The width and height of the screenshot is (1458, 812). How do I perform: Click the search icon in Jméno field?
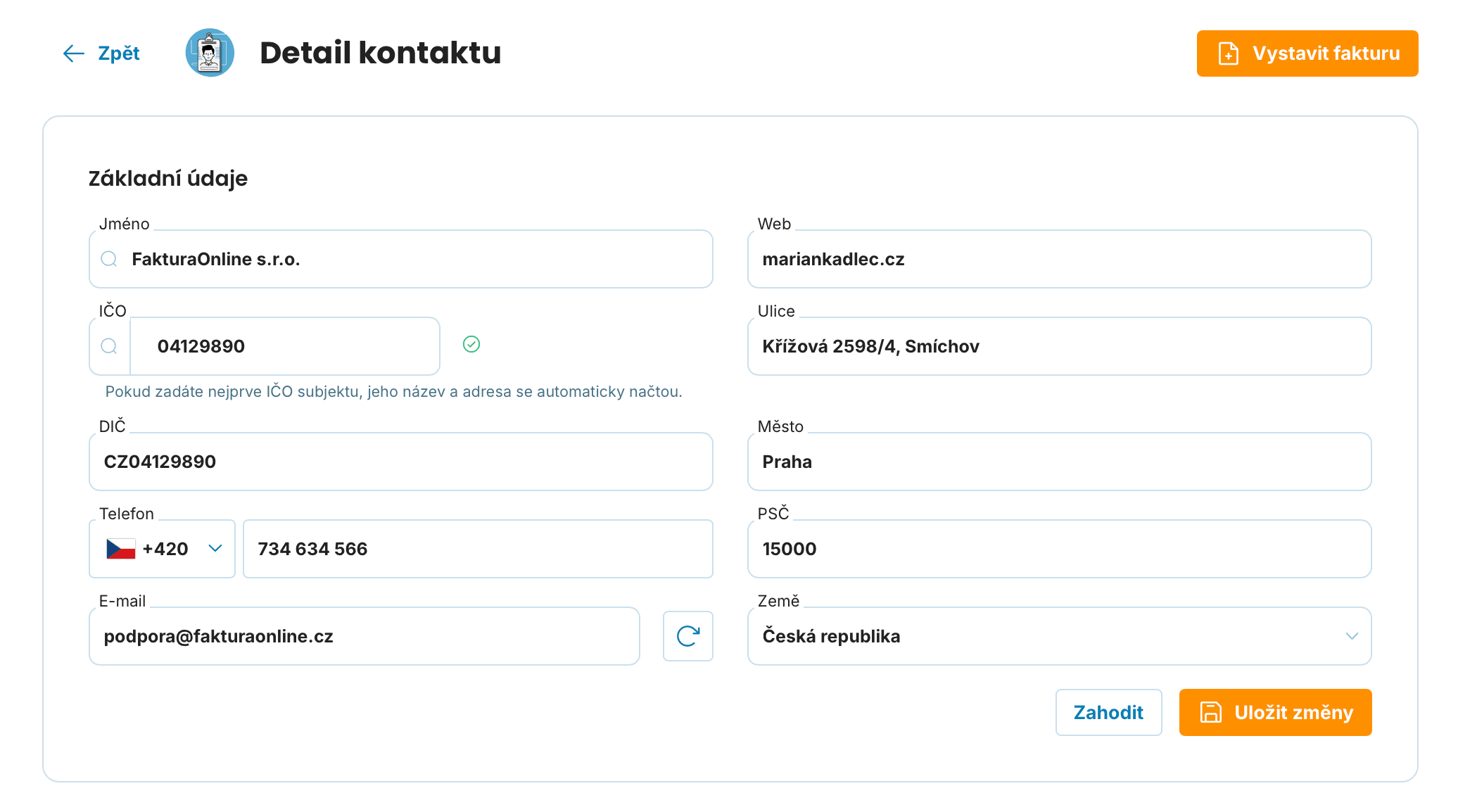click(109, 259)
